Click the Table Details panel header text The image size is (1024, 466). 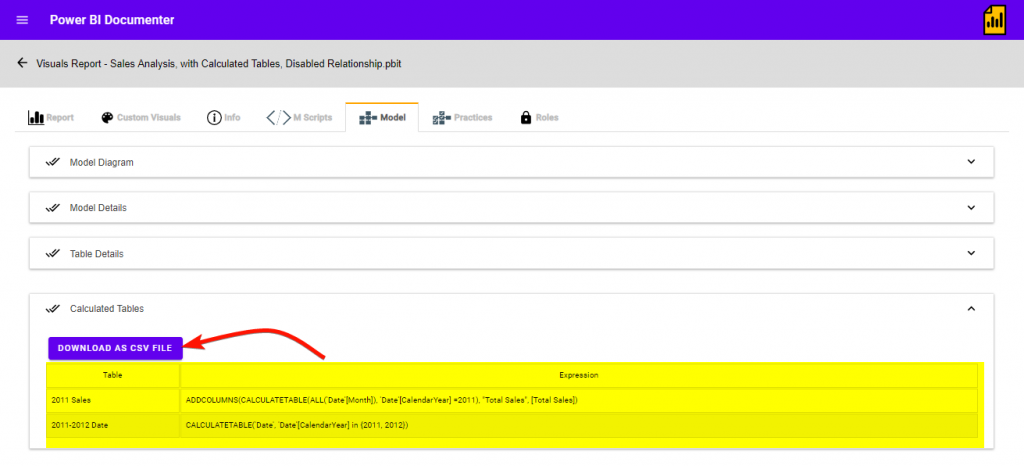point(97,254)
